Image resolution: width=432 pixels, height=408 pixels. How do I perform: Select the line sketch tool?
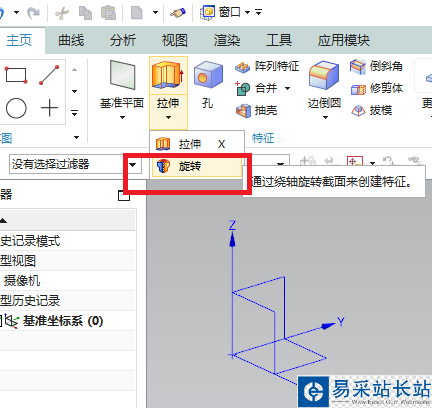[49, 75]
